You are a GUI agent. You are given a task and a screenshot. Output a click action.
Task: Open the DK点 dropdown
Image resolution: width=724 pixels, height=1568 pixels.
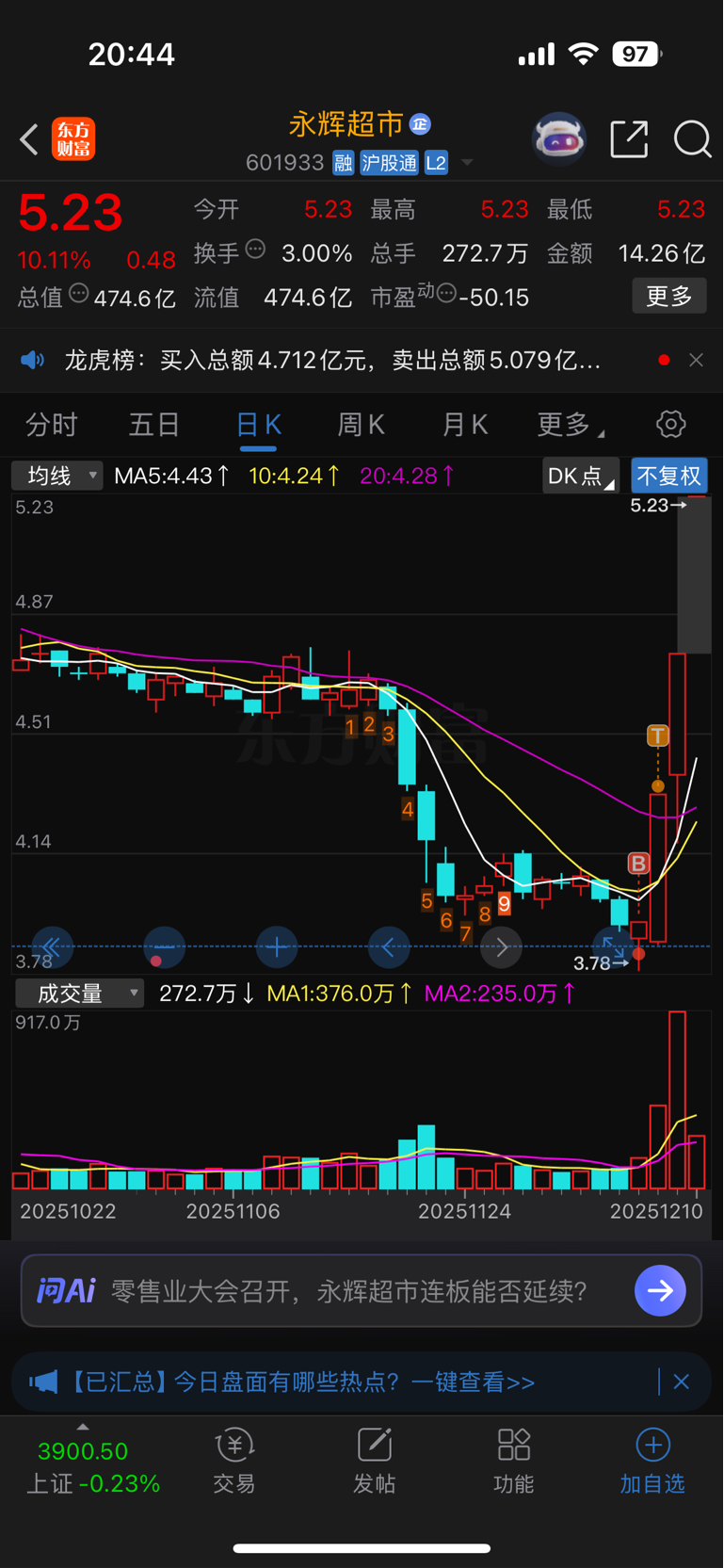(581, 476)
